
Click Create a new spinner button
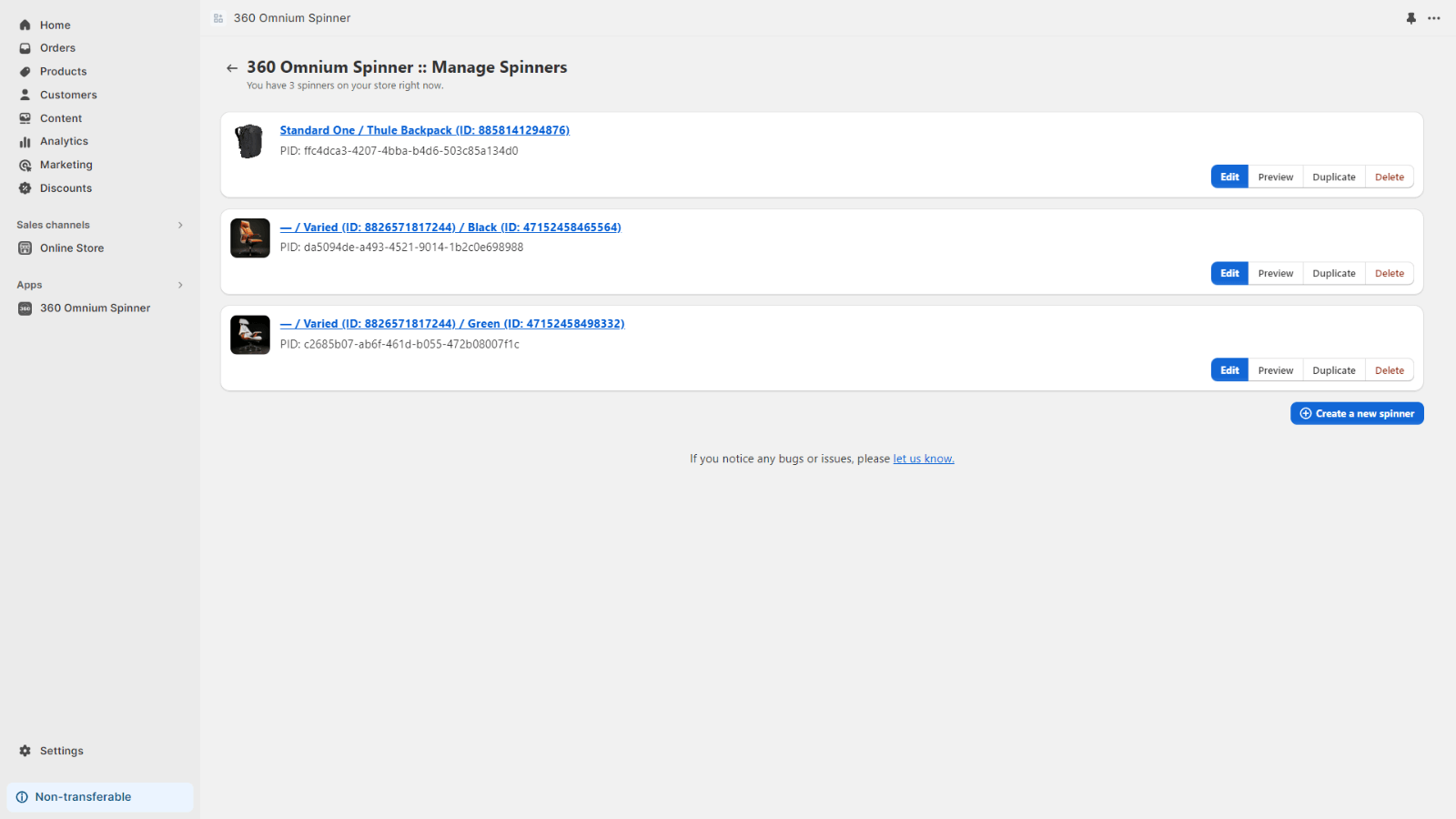click(1357, 414)
